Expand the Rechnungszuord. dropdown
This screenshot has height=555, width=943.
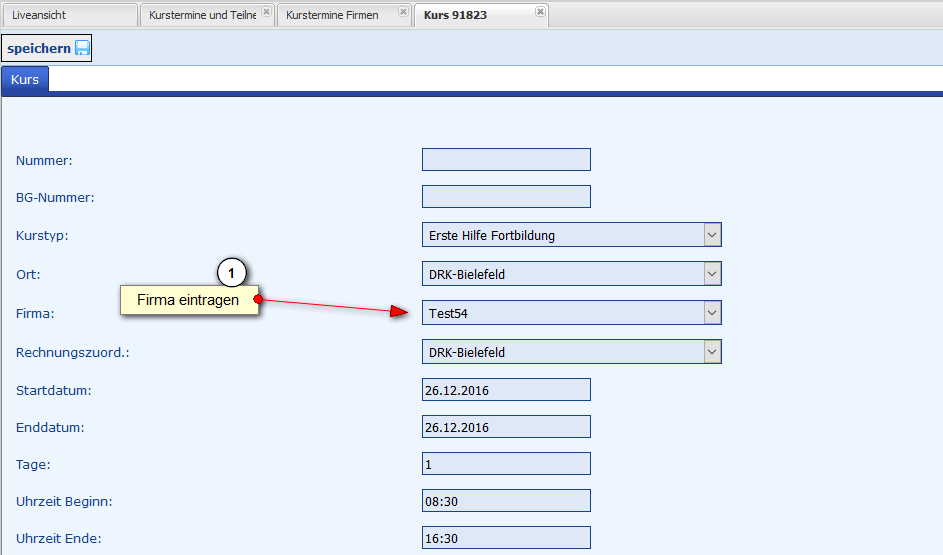(712, 352)
